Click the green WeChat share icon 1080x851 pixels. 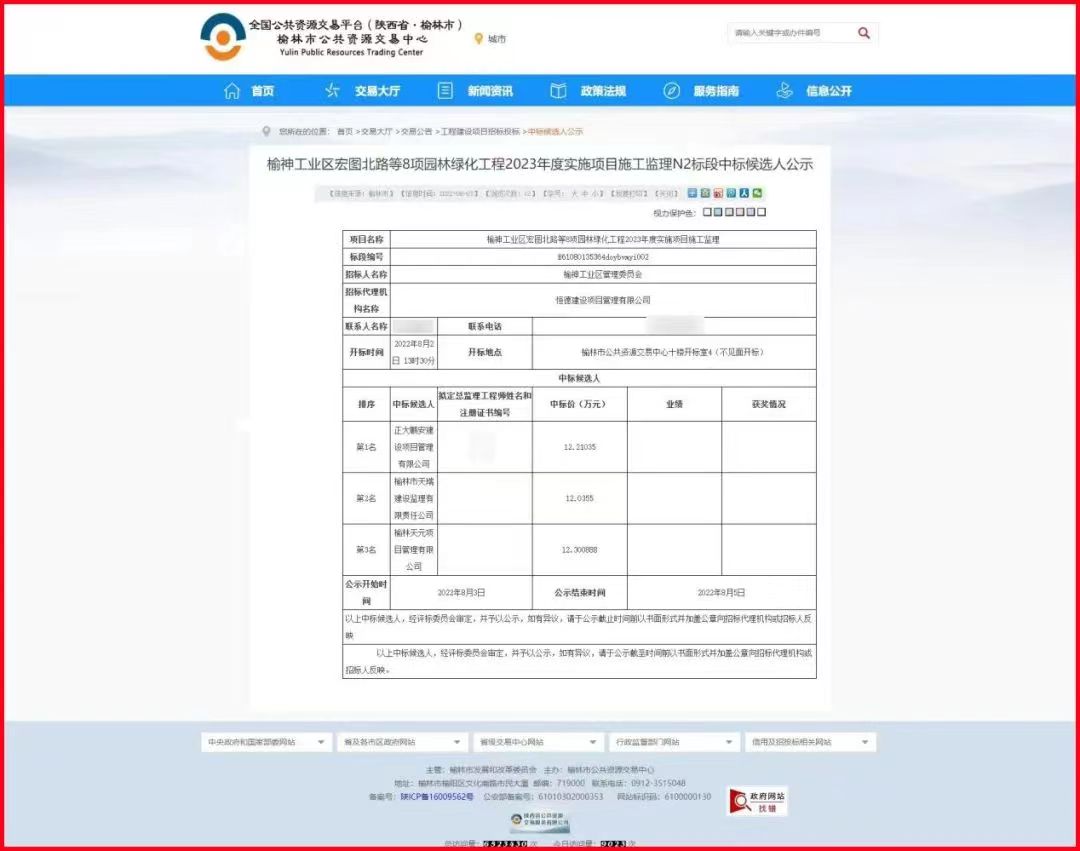point(758,193)
